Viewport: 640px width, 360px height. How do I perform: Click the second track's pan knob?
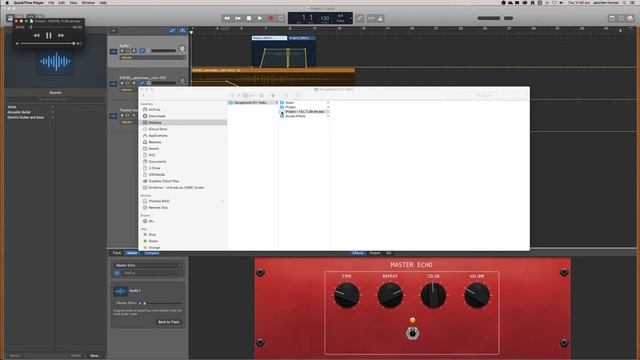(182, 81)
